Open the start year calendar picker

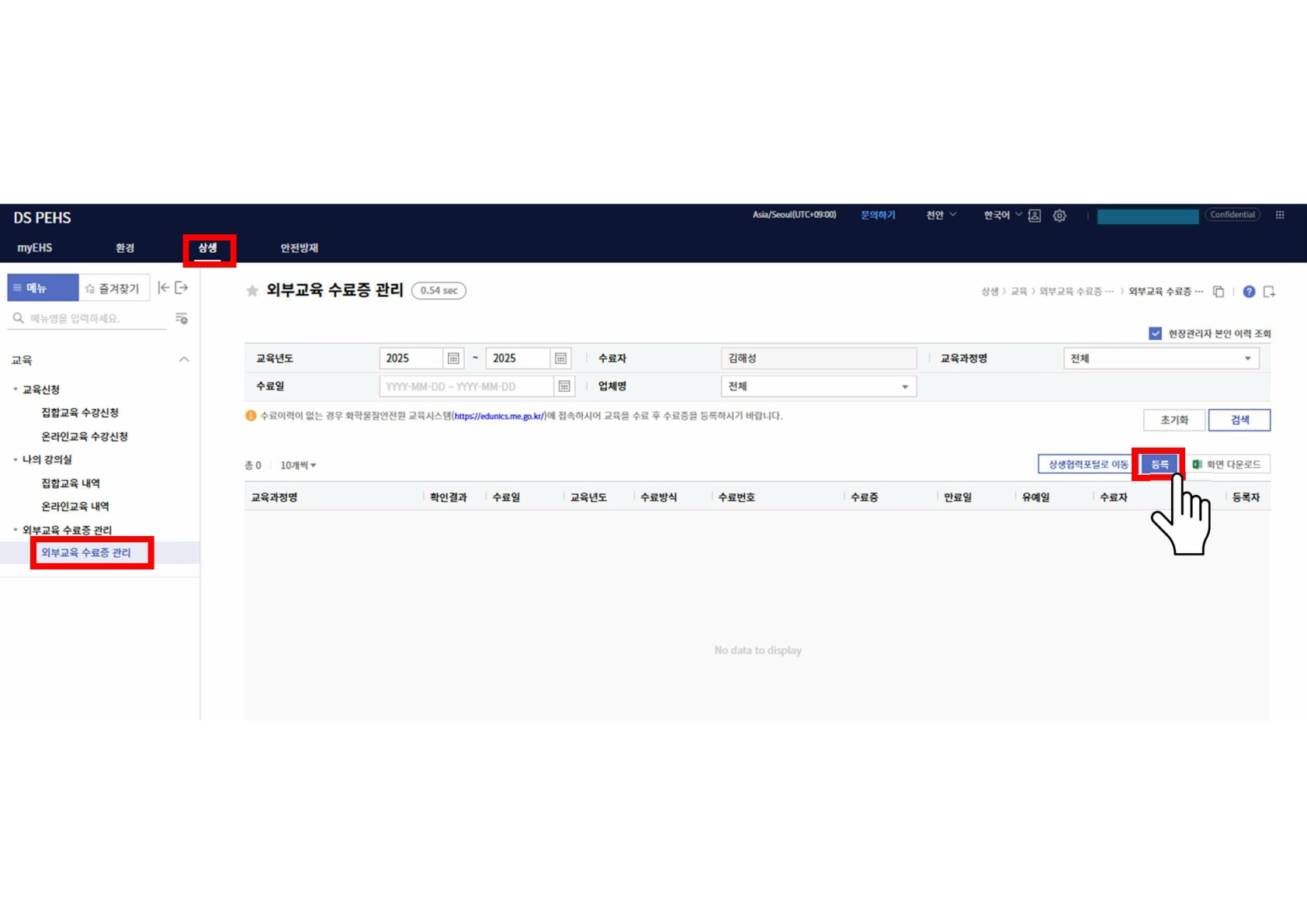pos(453,358)
